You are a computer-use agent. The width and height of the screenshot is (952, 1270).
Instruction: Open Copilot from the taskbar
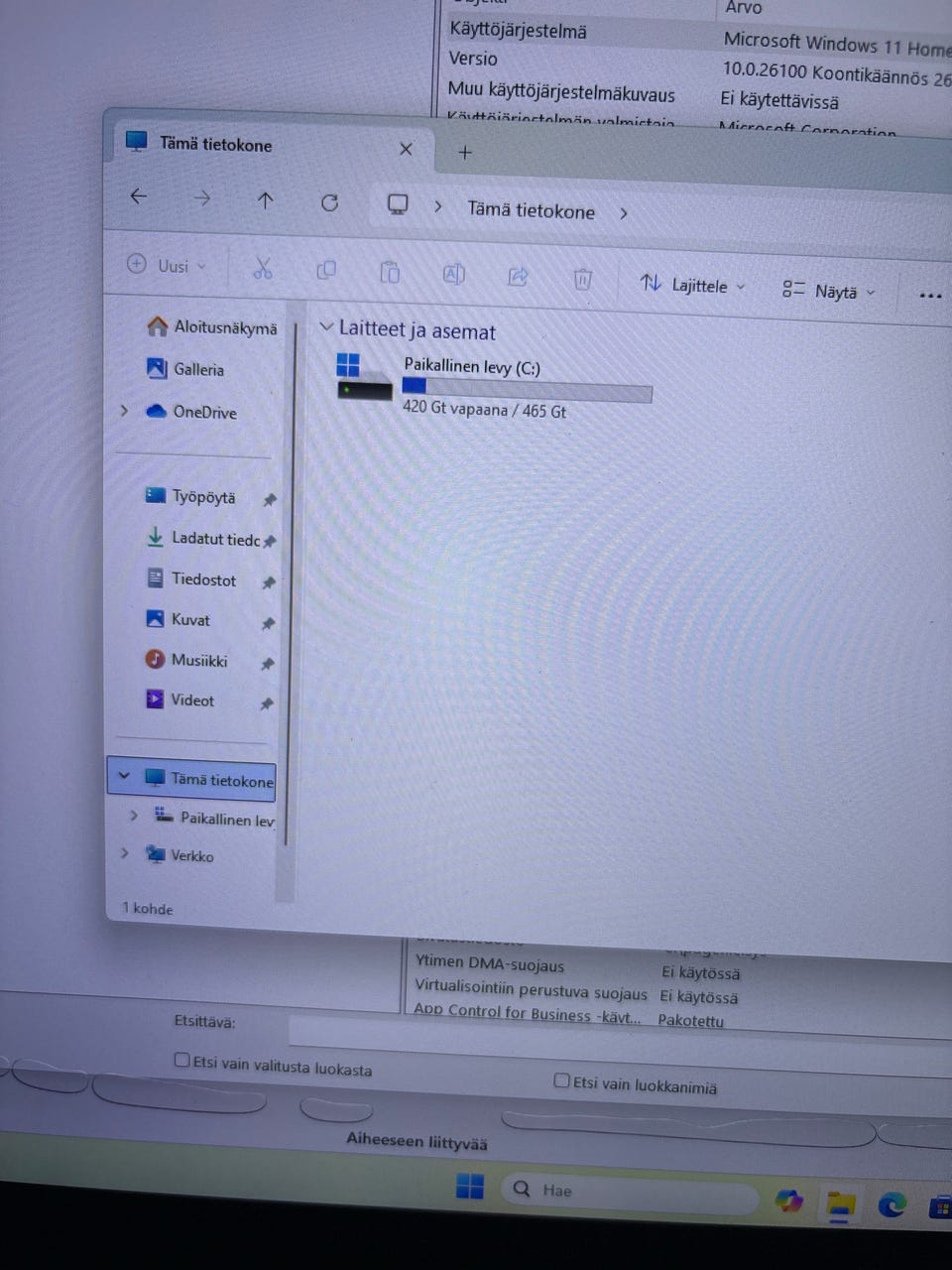tap(789, 1202)
